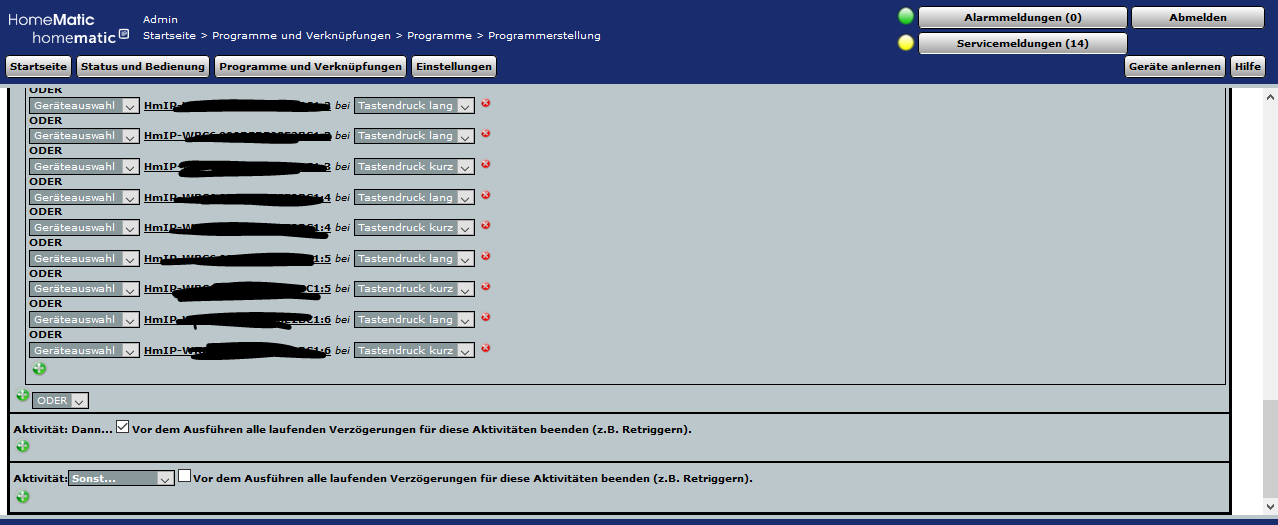Change Tastendruck kurz dropdown for channel 3

[x=414, y=167]
